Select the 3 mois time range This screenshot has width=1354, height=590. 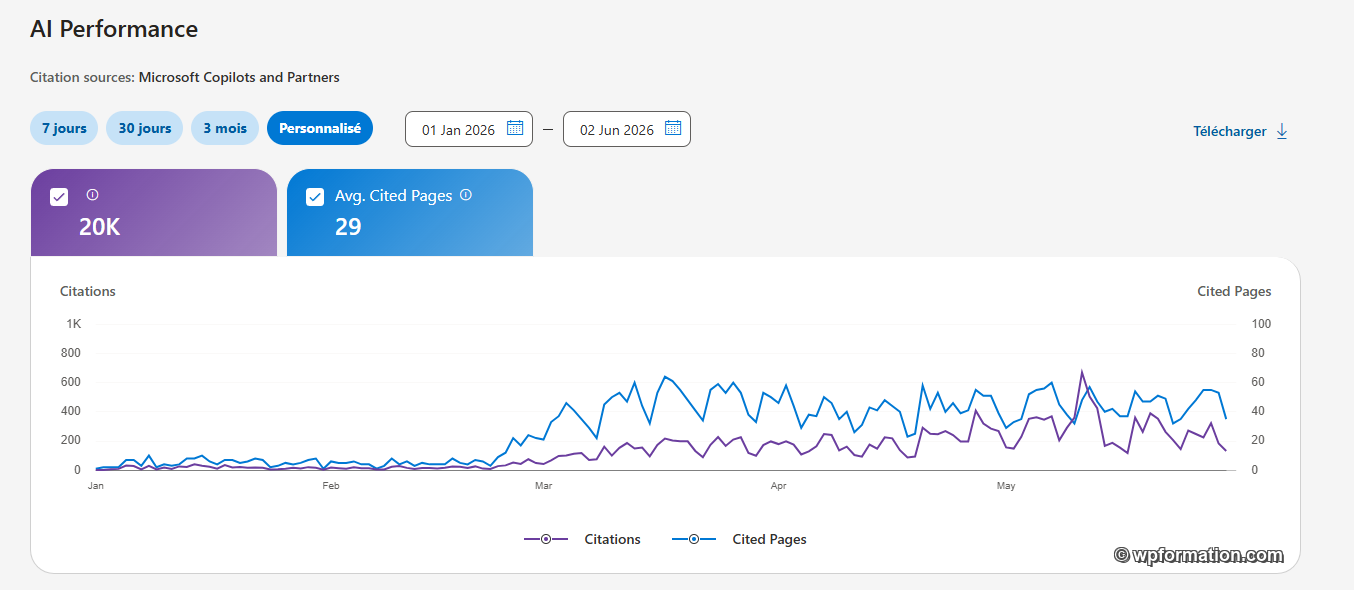[225, 128]
